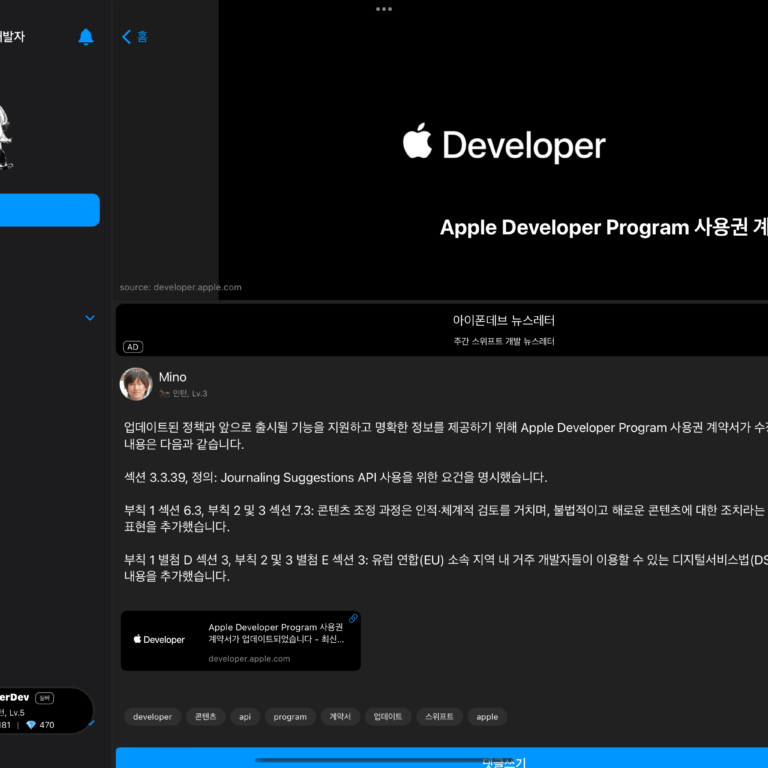768x768 pixels.
Task: Open the developer.apple.com link preview card
Action: coord(240,640)
